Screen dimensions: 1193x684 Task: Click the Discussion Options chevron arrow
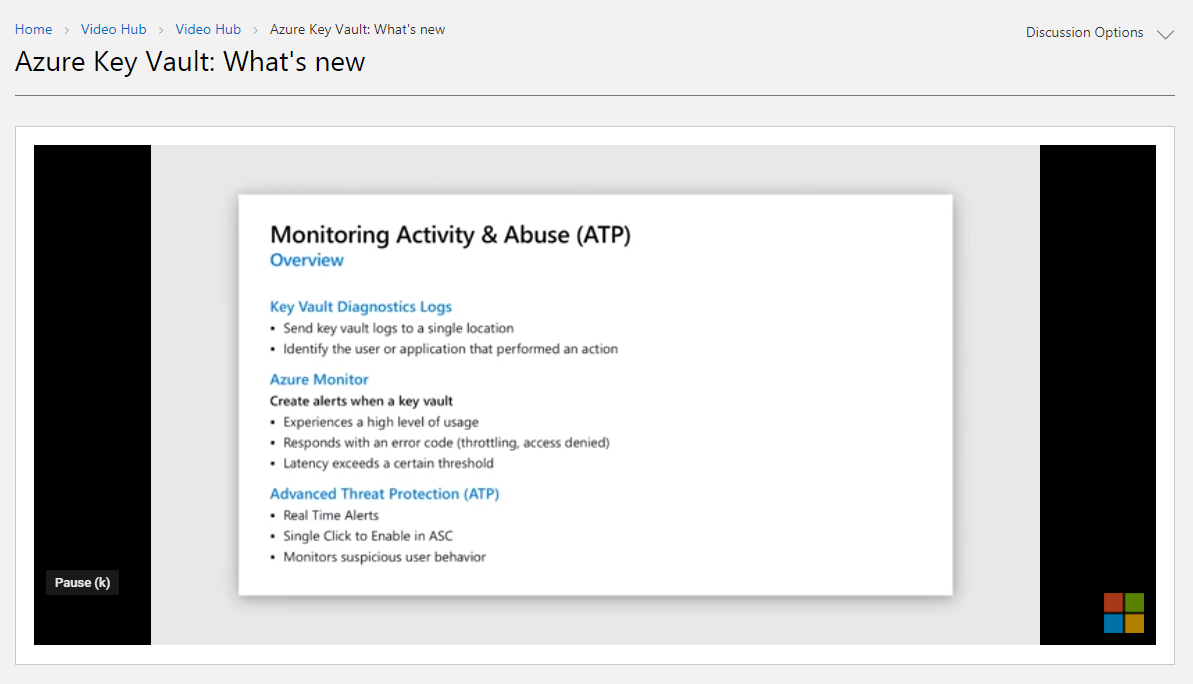(x=1165, y=34)
